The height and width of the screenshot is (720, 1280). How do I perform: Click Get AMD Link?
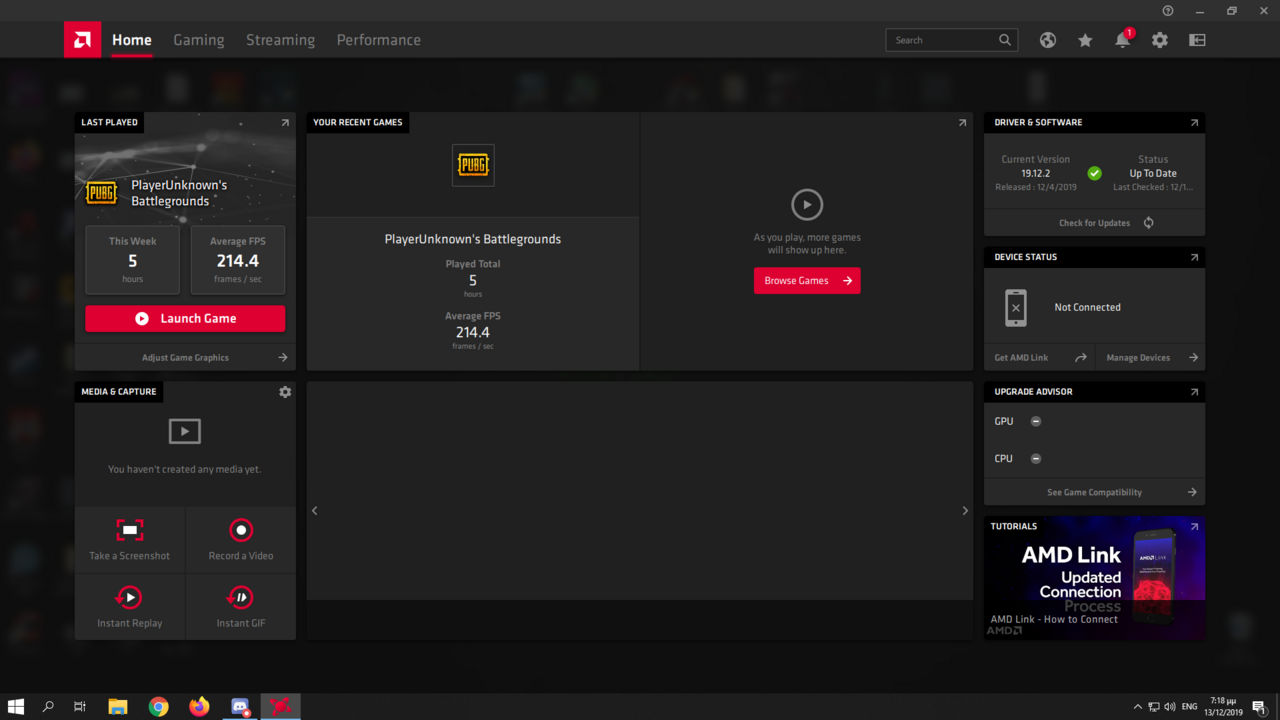pos(1039,357)
